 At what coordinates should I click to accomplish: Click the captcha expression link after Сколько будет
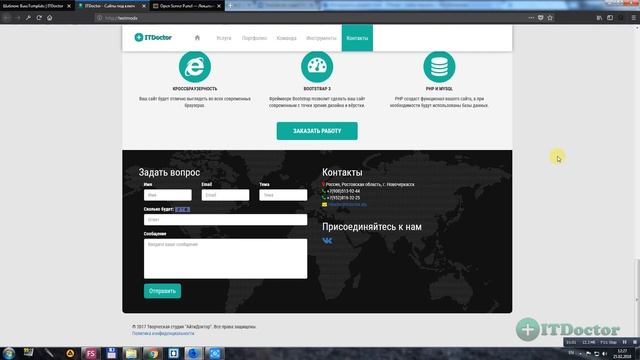click(x=182, y=209)
